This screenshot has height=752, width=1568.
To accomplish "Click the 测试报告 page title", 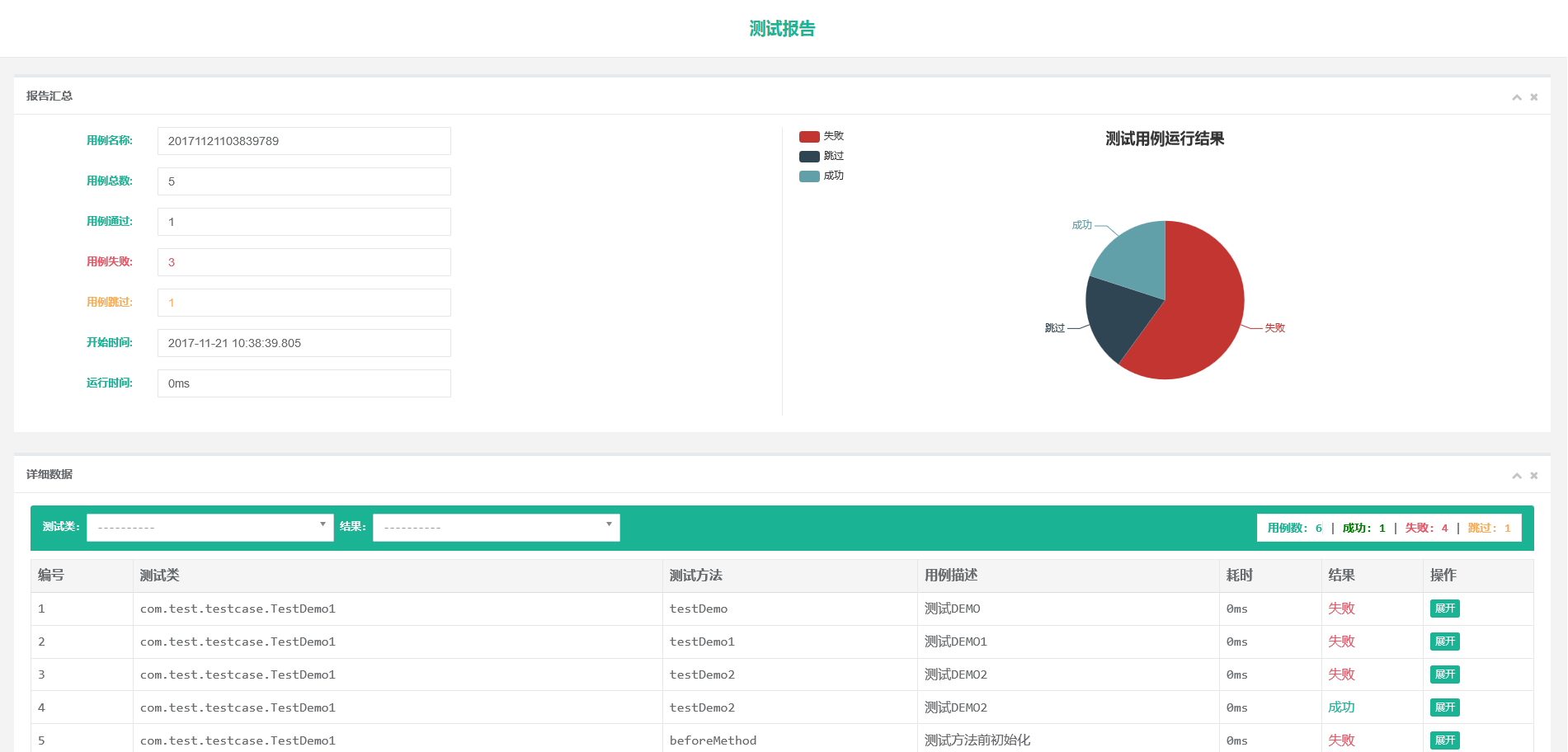I will (x=782, y=29).
